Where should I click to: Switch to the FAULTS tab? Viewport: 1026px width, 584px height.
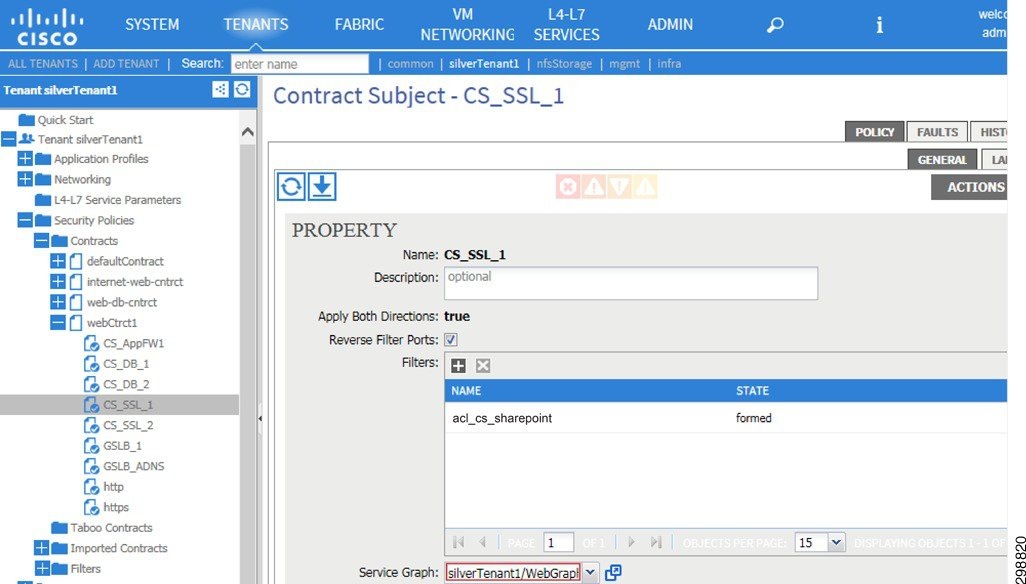tap(936, 131)
